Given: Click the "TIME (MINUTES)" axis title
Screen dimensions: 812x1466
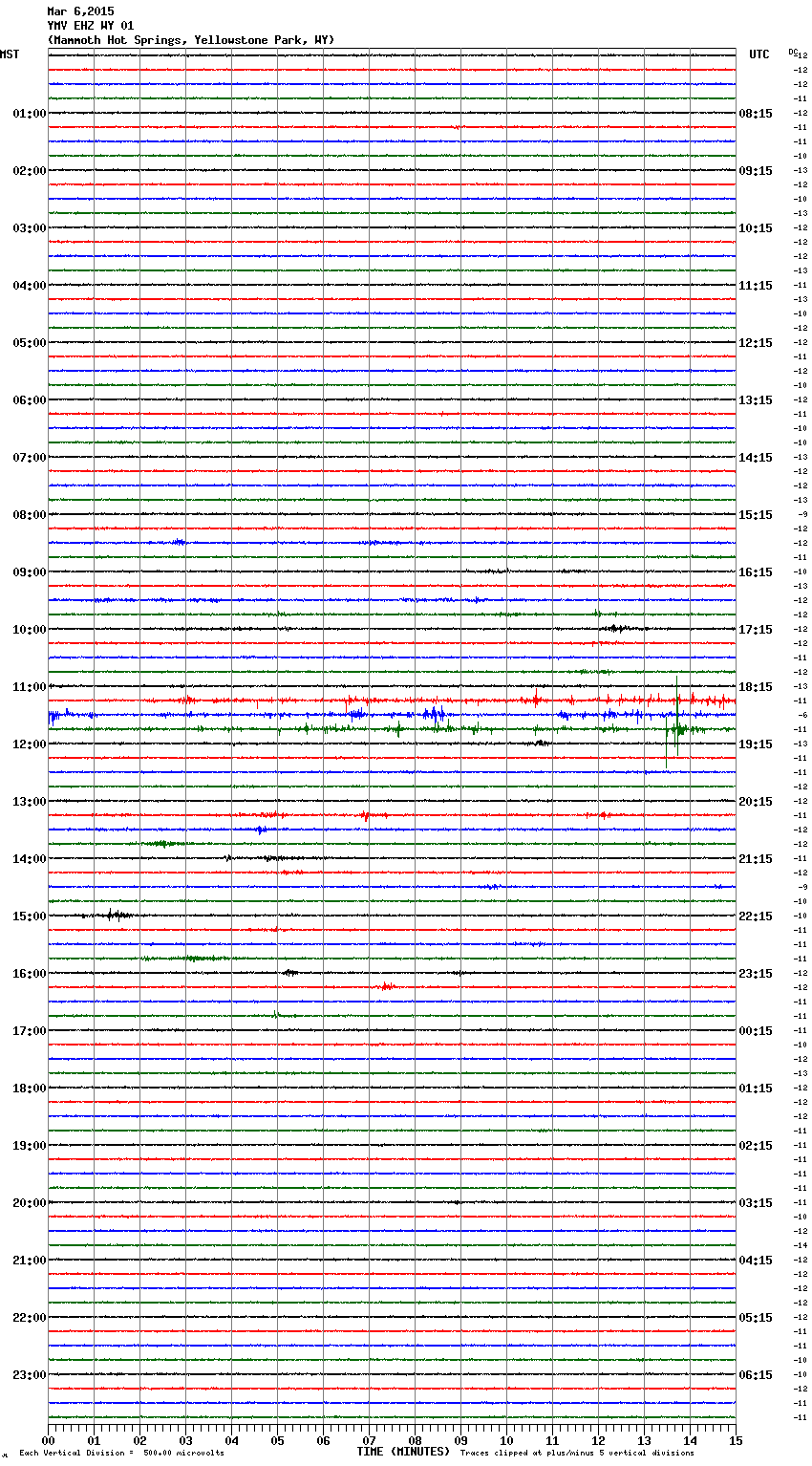Looking at the screenshot, I should point(403,1452).
